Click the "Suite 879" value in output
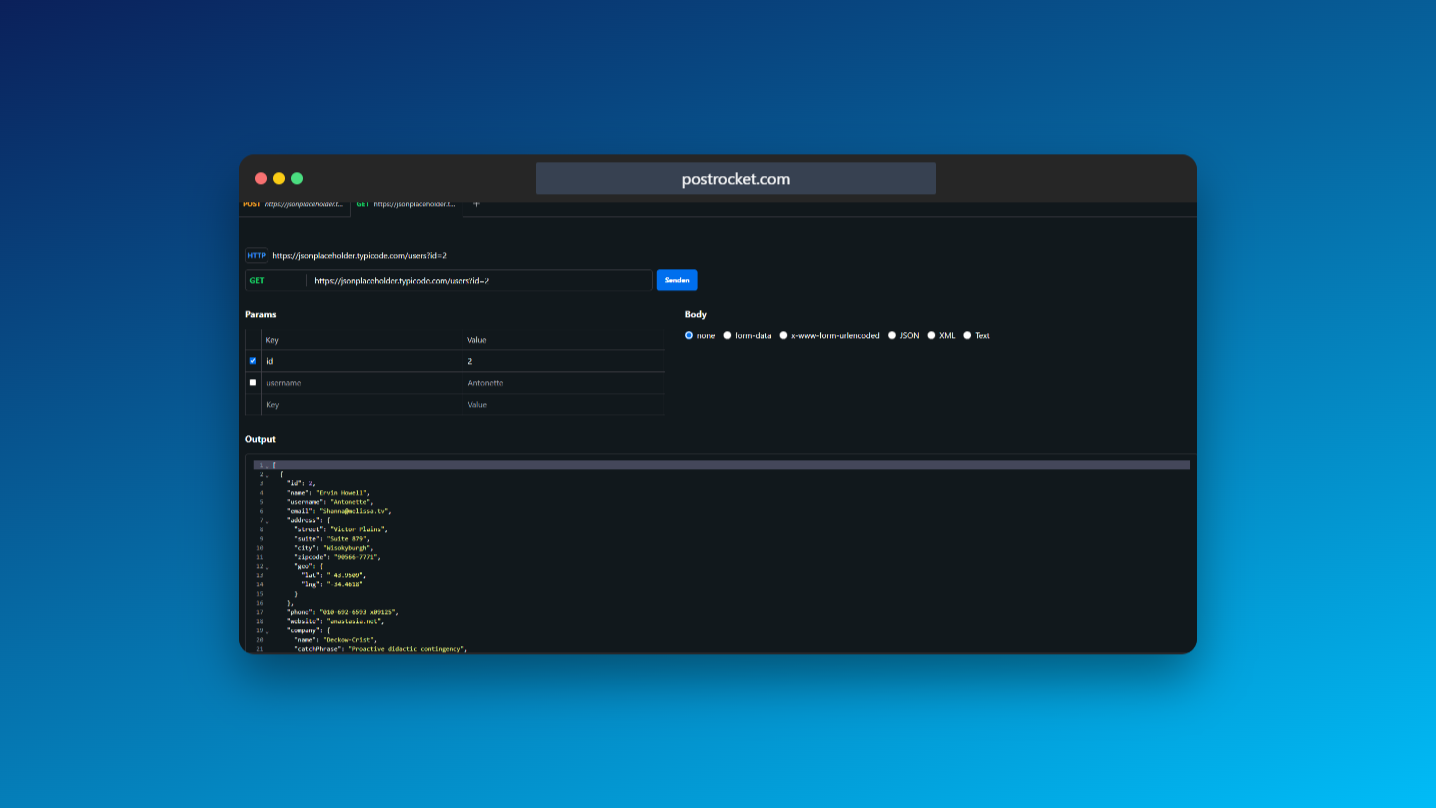Image resolution: width=1436 pixels, height=808 pixels. click(348, 538)
